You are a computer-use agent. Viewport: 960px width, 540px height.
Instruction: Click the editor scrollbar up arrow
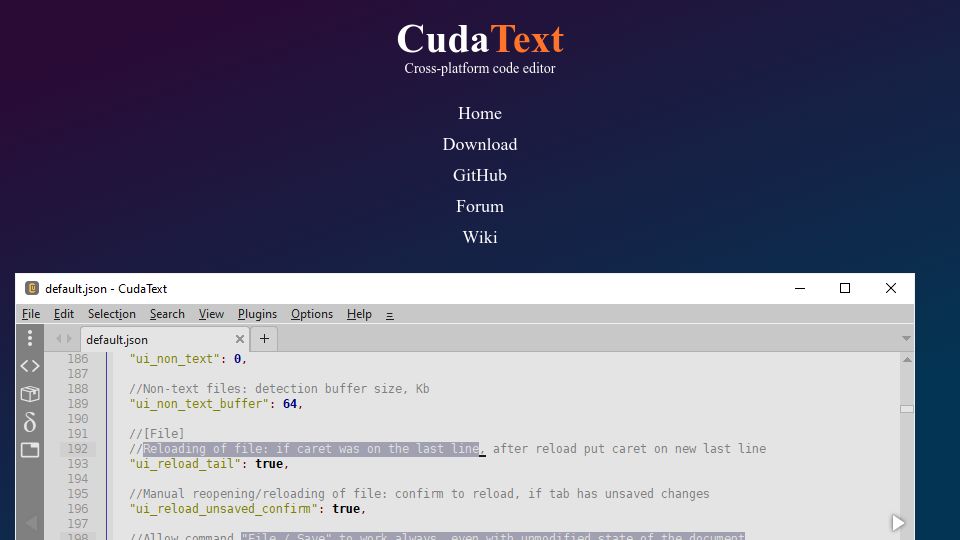click(907, 359)
